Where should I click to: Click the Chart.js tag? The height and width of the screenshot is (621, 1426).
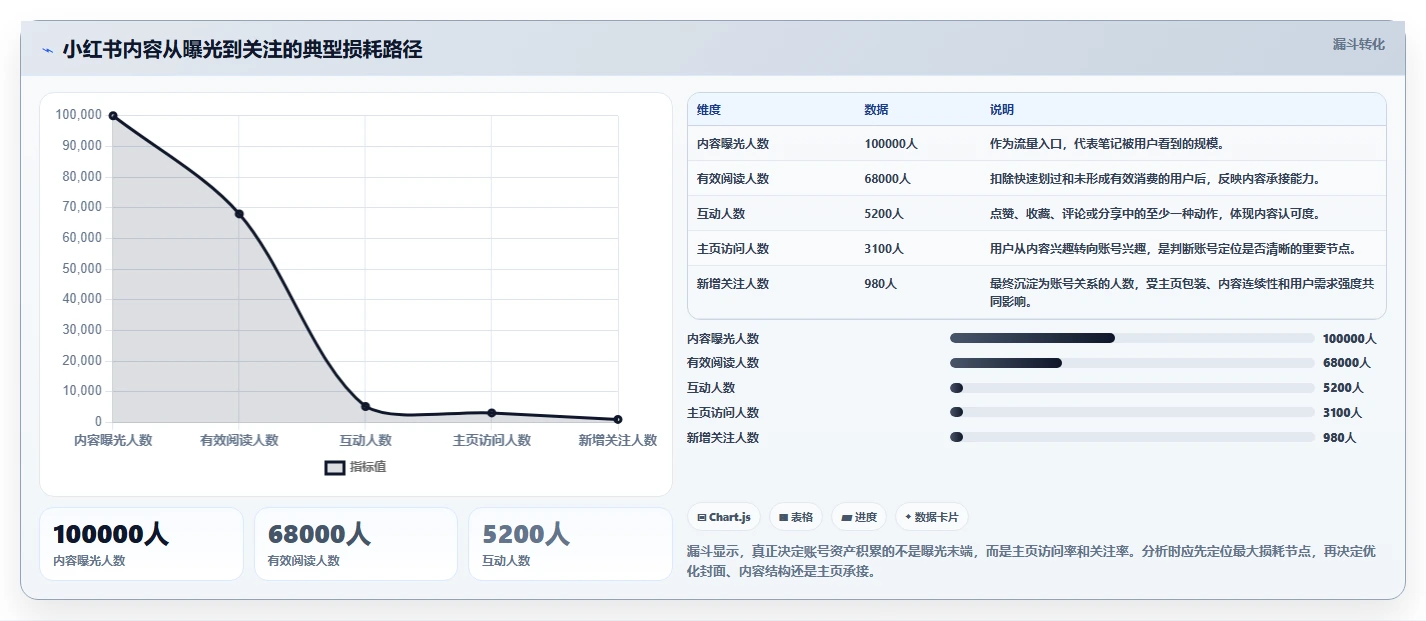tap(724, 517)
